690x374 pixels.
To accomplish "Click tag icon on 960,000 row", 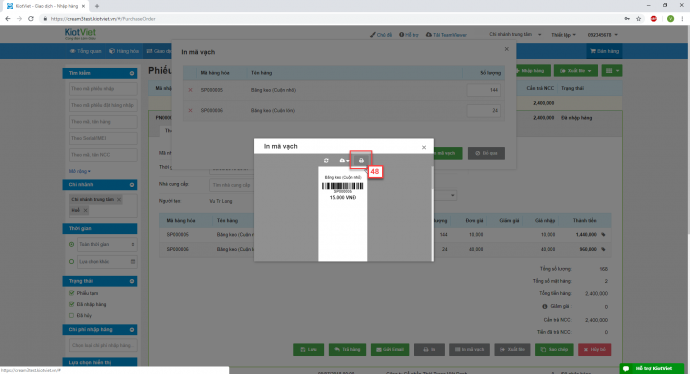I will point(603,249).
